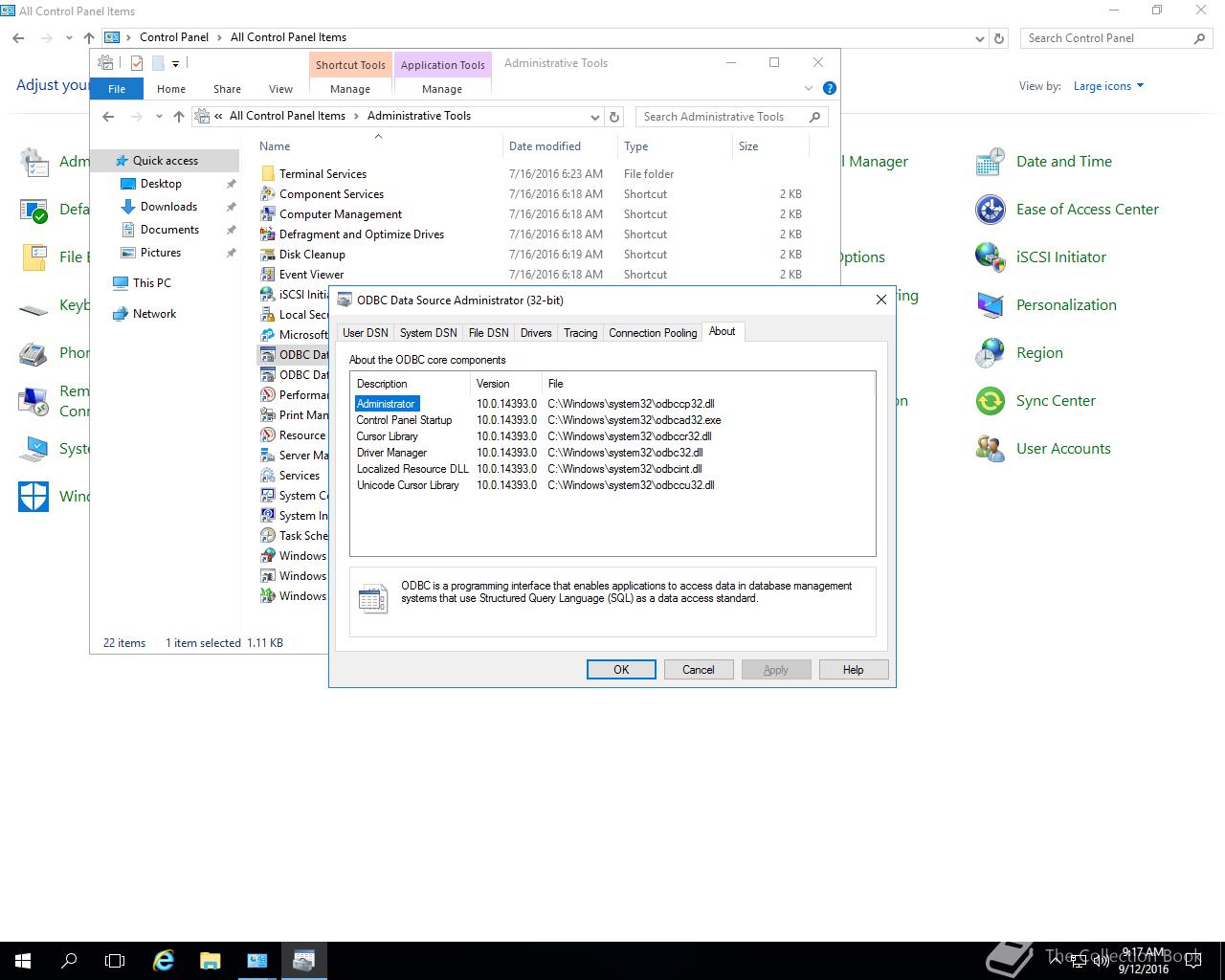The image size is (1225, 980).
Task: Open Manage tab under Shortcut Tools
Action: pyautogui.click(x=350, y=89)
